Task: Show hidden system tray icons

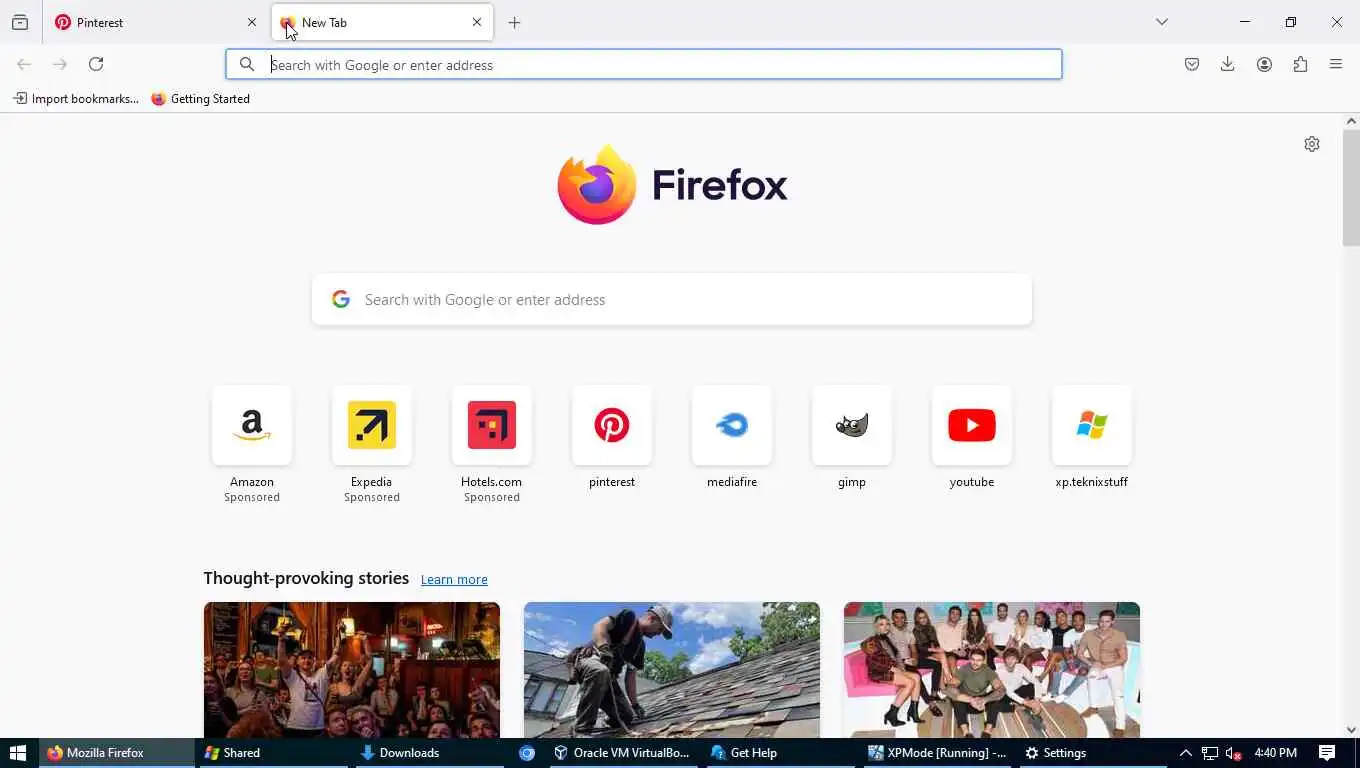Action: (1186, 753)
